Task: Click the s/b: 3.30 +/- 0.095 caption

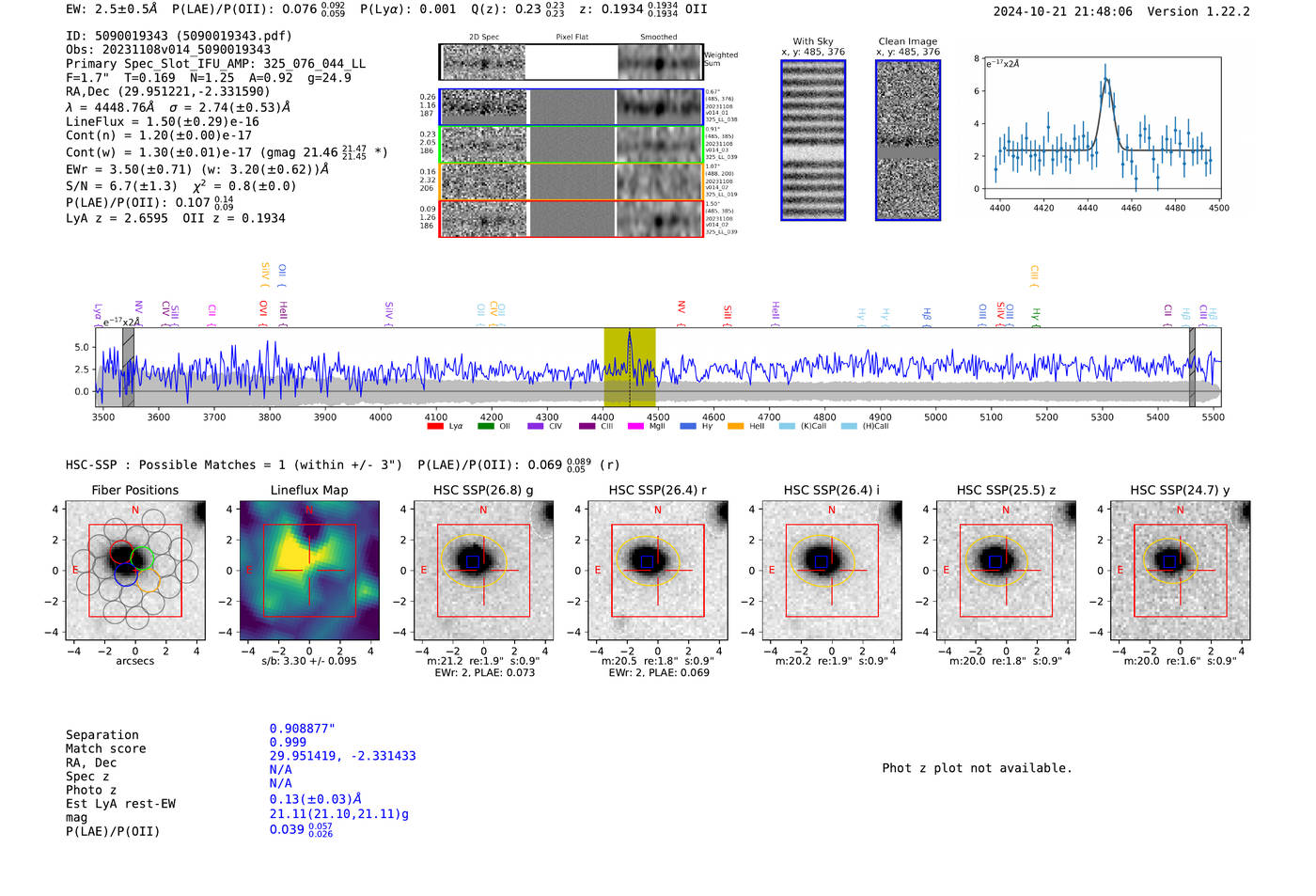Action: [x=309, y=661]
